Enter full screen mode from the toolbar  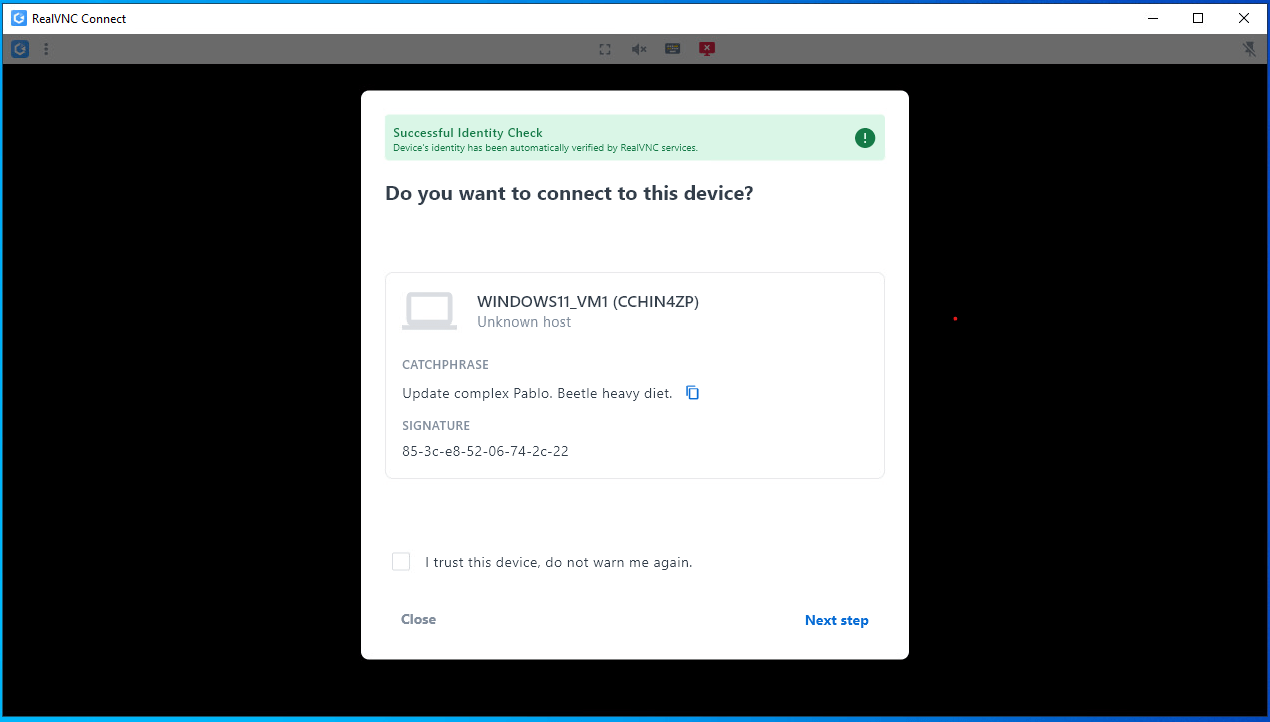(605, 49)
